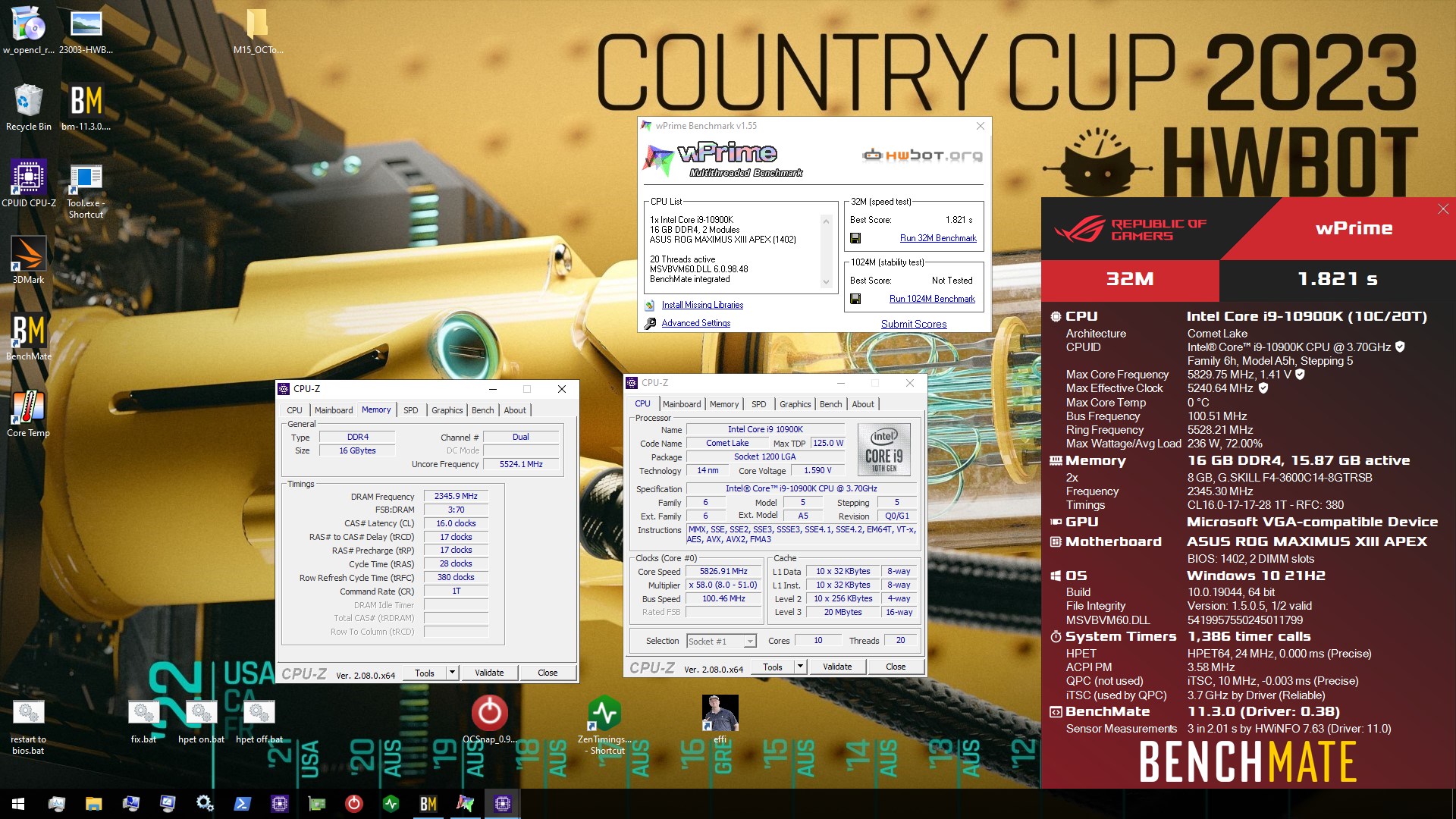Click Validate in the left CPU-Z window
This screenshot has width=1456, height=819.
(489, 673)
